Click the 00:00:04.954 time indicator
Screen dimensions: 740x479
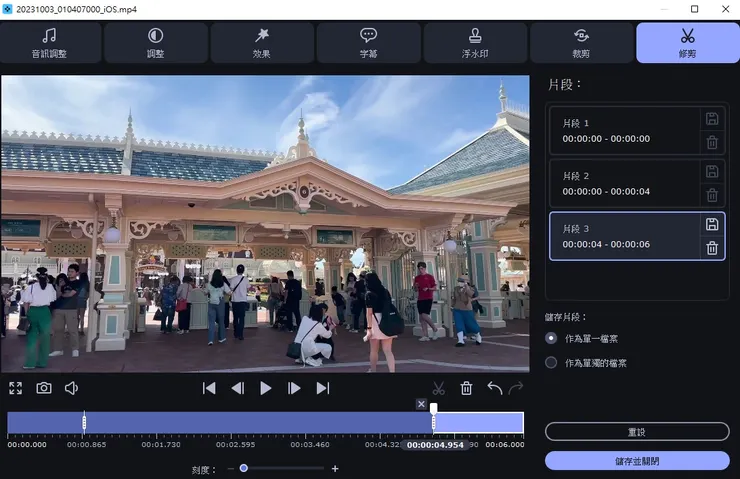click(x=435, y=445)
